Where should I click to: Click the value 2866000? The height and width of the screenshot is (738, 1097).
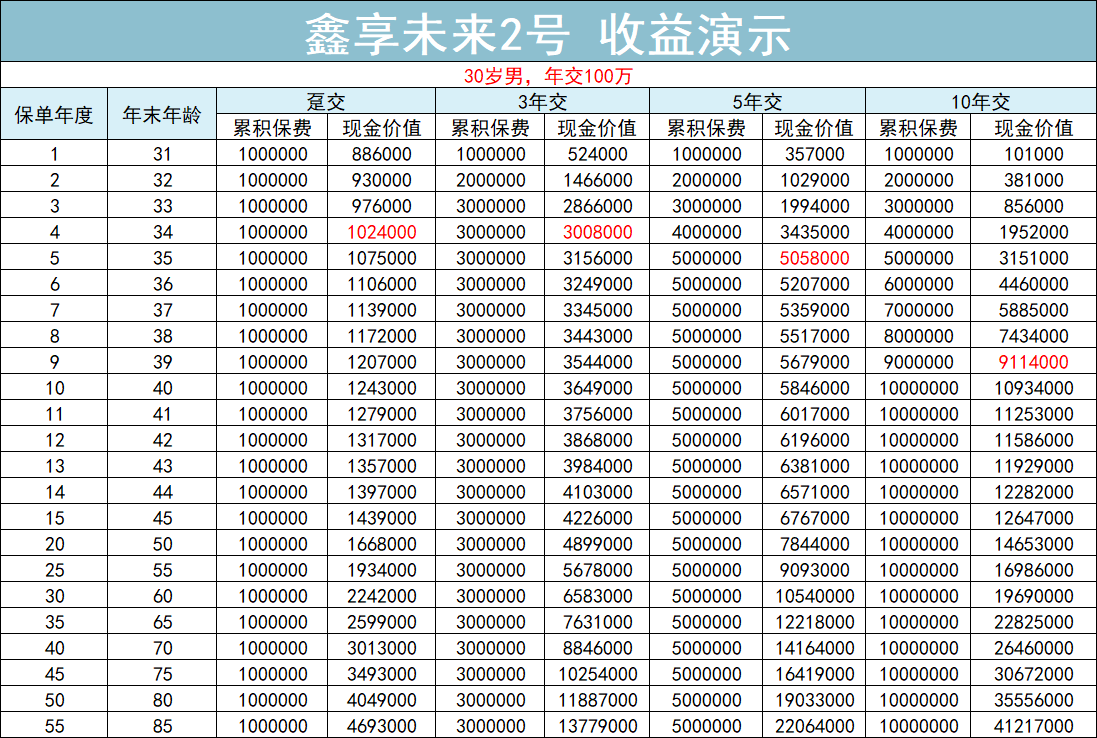pyautogui.click(x=597, y=206)
